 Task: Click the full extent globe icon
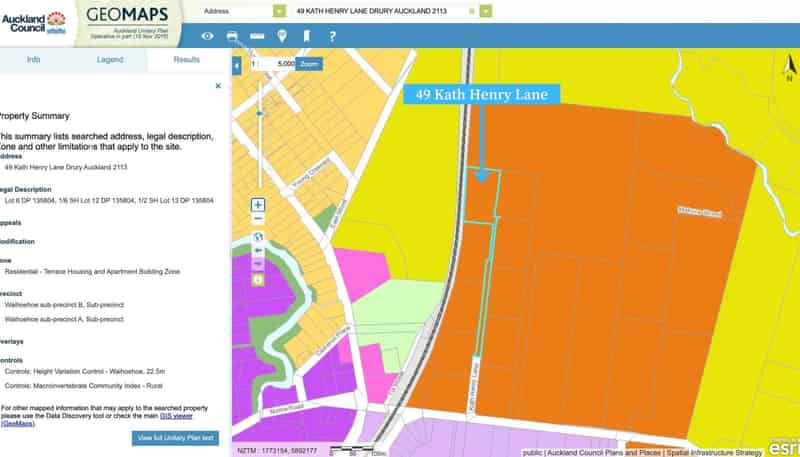[258, 237]
